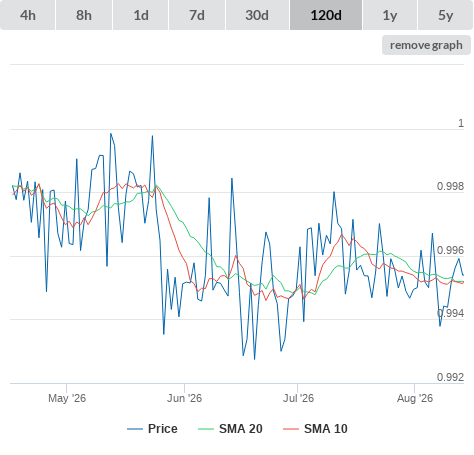Choose the 1d range tab
Screen dimensions: 474x455
coord(141,15)
